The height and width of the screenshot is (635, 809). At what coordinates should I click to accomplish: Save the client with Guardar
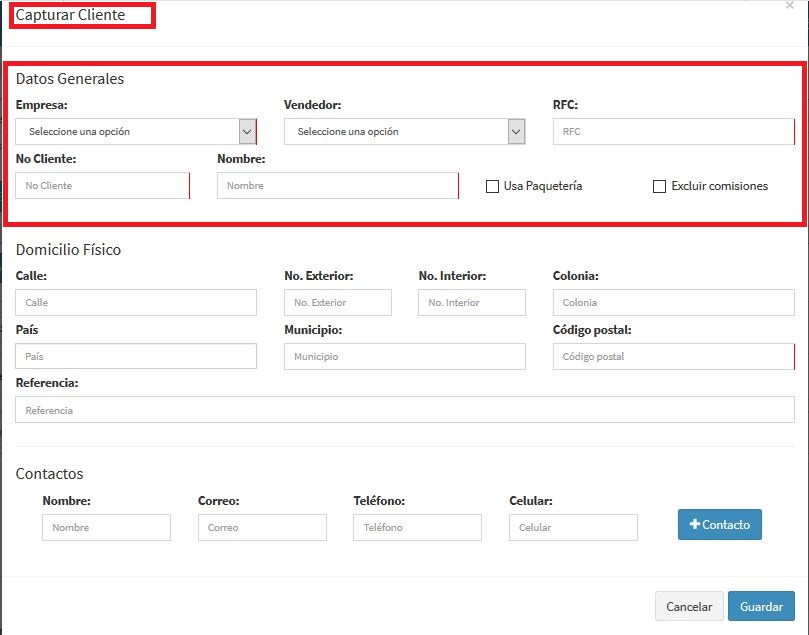[761, 607]
